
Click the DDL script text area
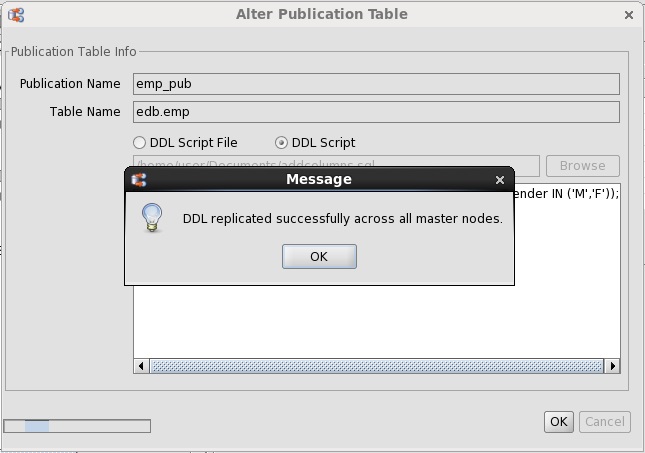tap(376, 321)
